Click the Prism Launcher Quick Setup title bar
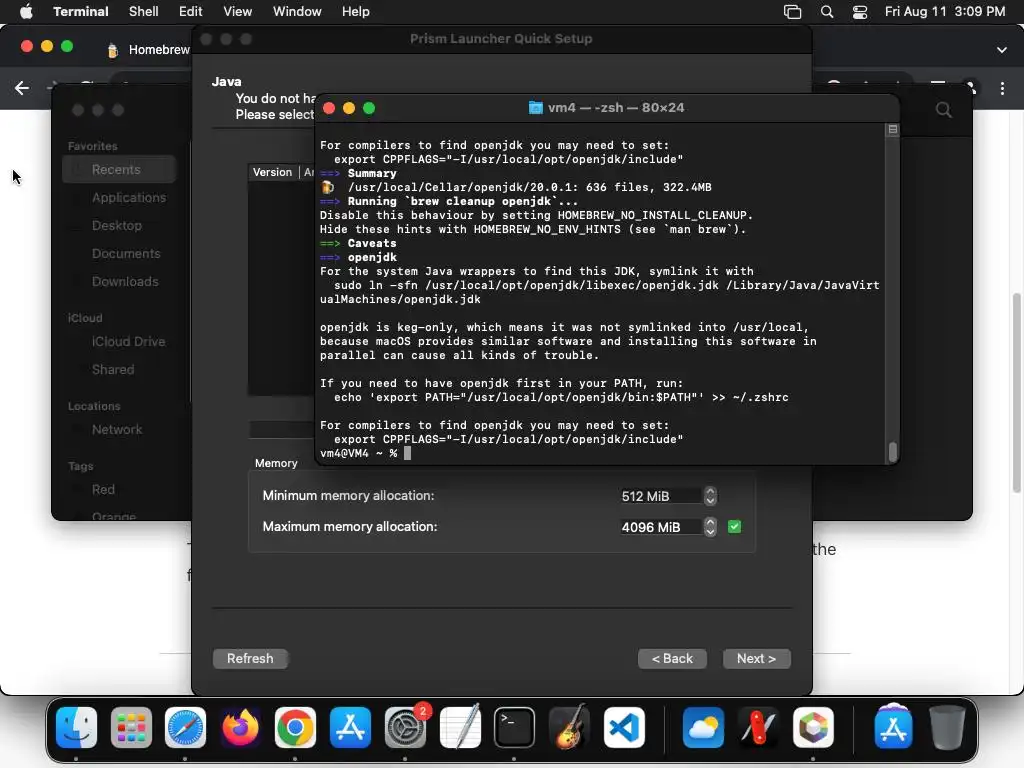 tap(502, 39)
